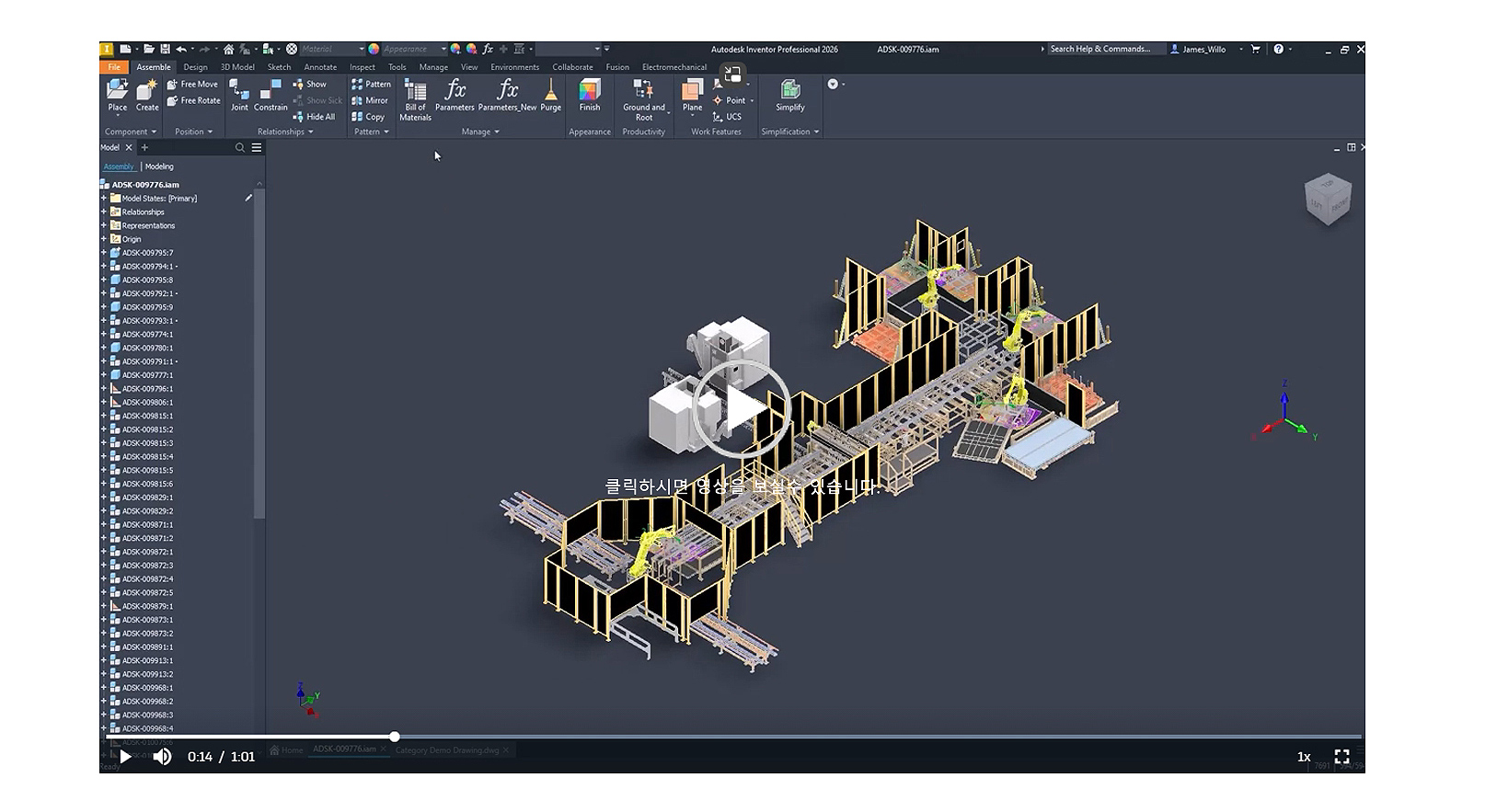Click the Help question mark icon
1485x812 pixels.
[x=1278, y=49]
